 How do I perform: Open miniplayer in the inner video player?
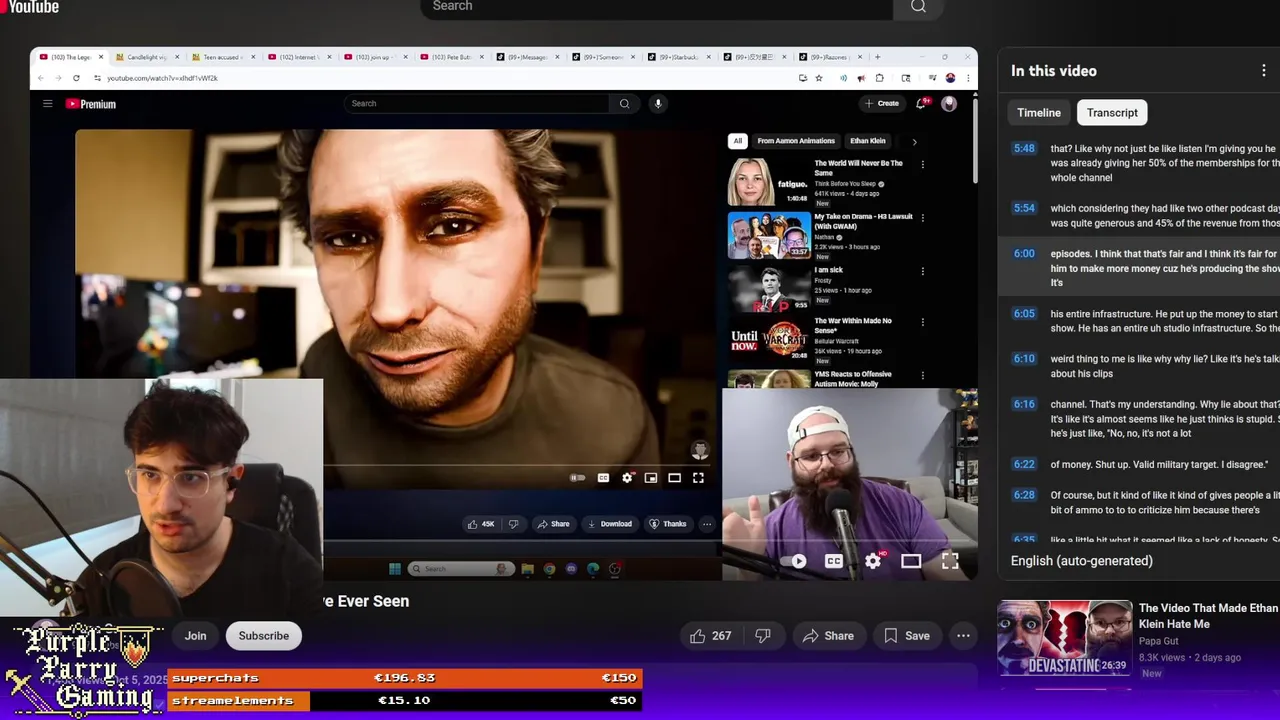(651, 478)
